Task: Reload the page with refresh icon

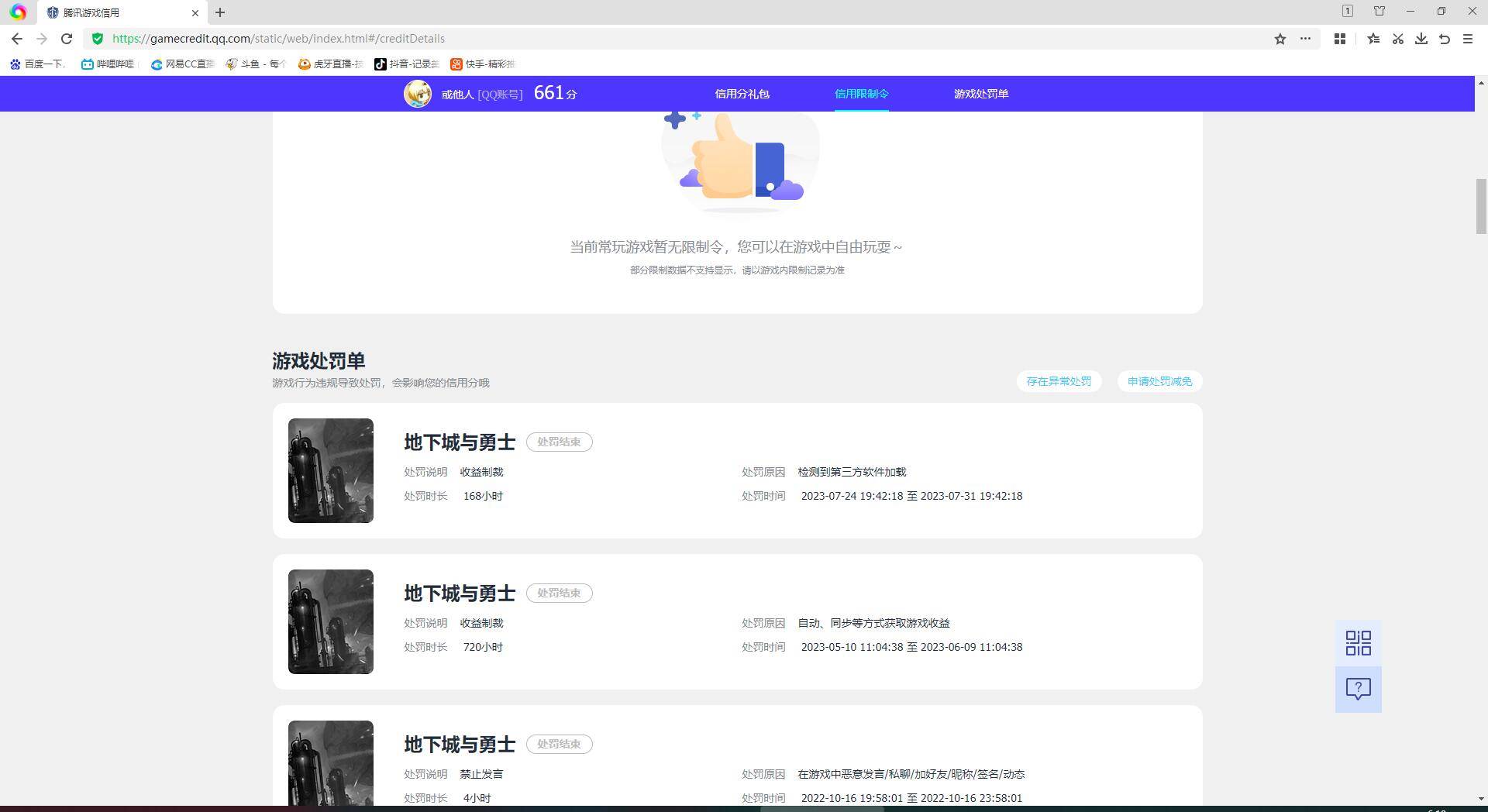Action: [67, 39]
